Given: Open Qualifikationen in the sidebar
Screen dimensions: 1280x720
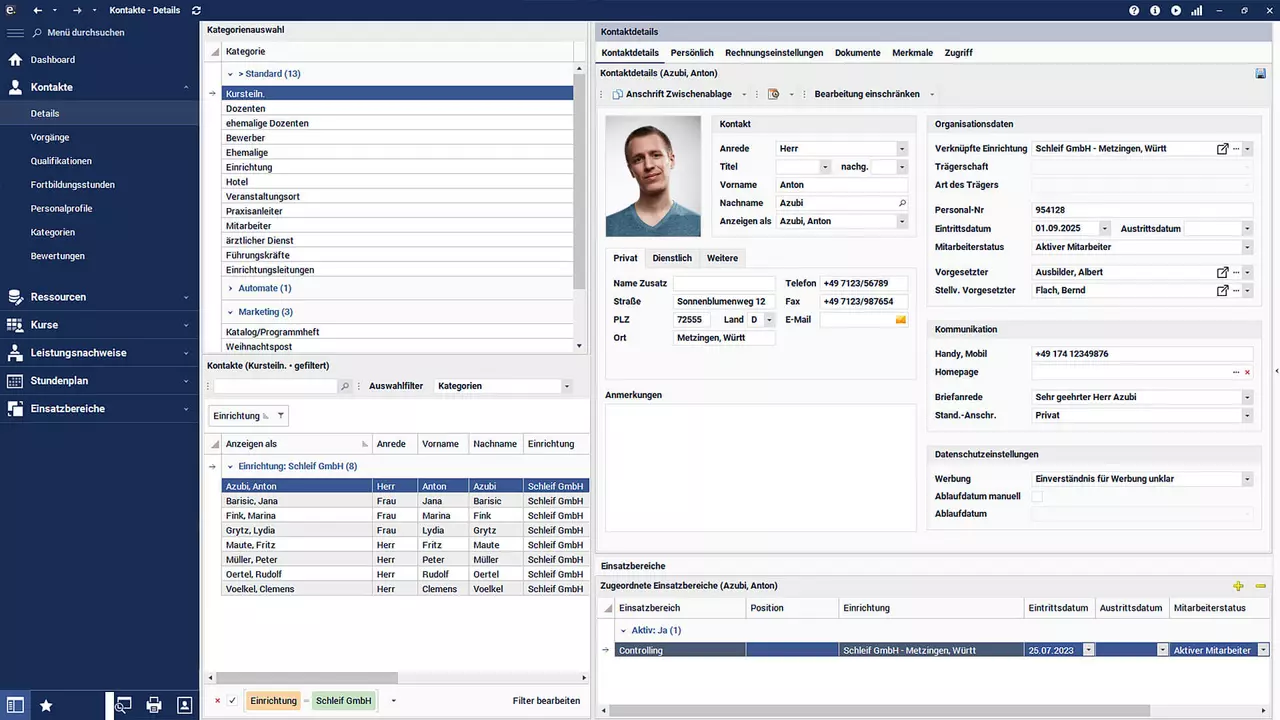Looking at the screenshot, I should (x=61, y=161).
